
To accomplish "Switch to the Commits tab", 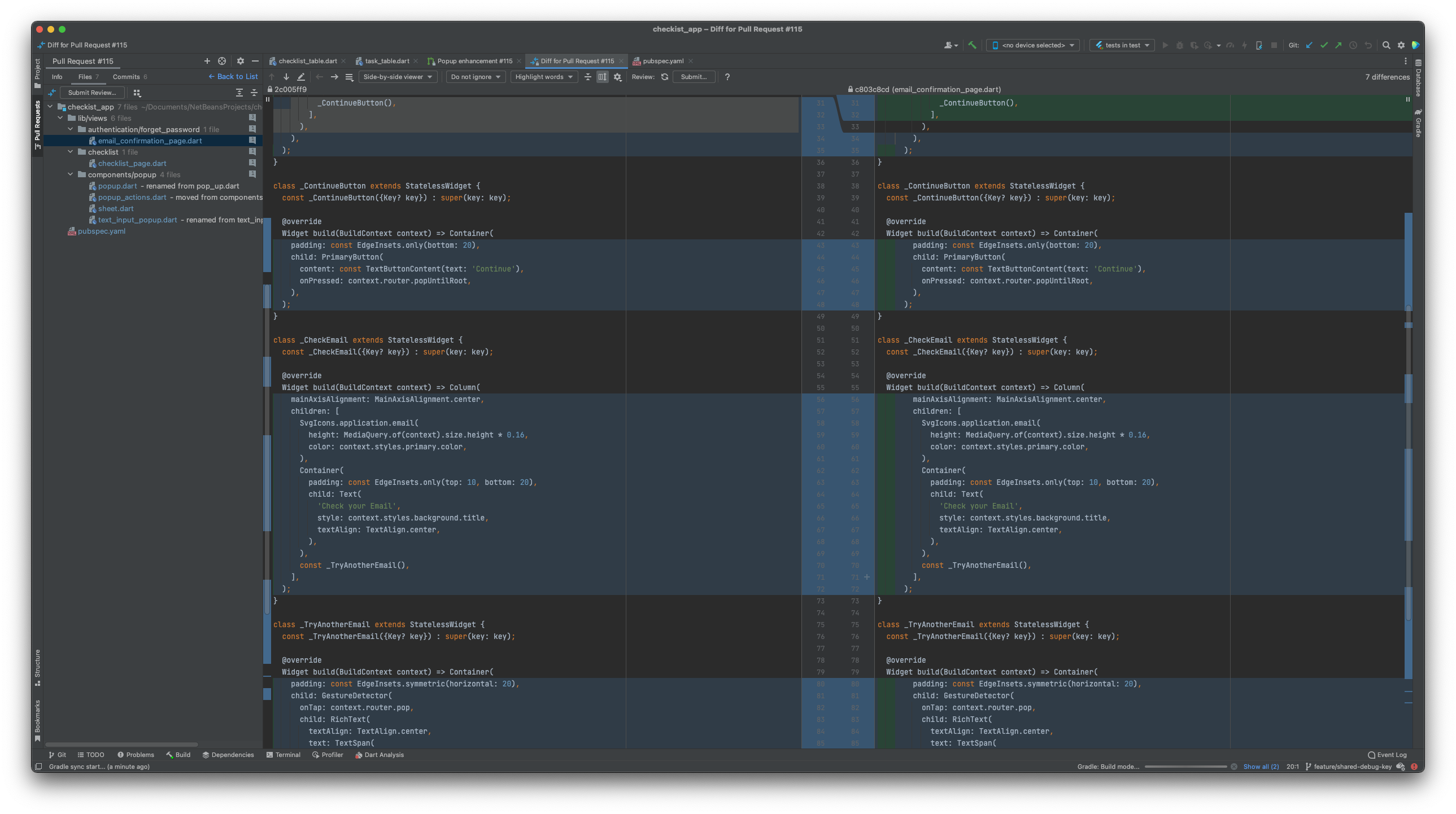I will [126, 76].
